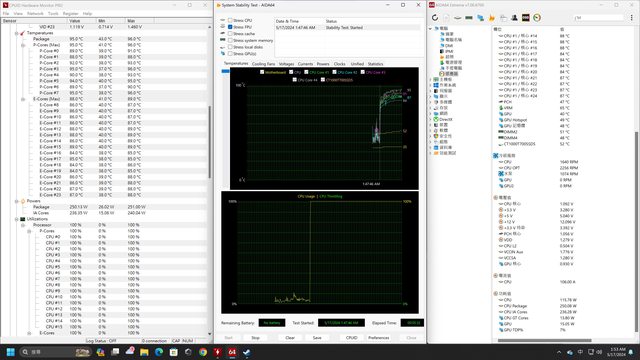Open the three-dot menu in AIDA64 Extreme
Viewport: 640px width, 360px height.
631,18
